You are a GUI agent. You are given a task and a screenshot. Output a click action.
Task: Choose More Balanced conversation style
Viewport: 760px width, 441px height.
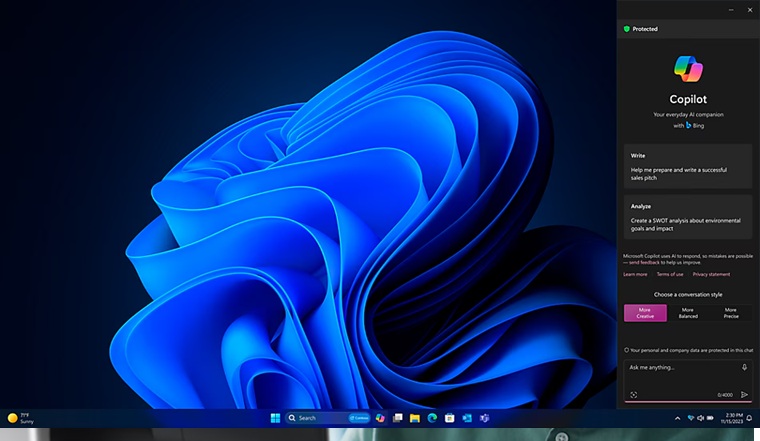pyautogui.click(x=688, y=313)
